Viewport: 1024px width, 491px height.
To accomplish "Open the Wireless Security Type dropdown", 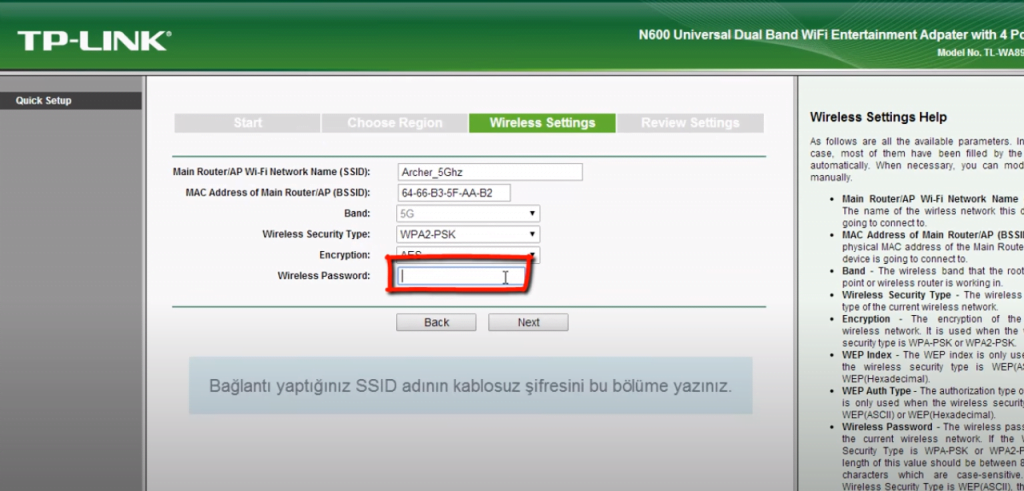I will (468, 234).
